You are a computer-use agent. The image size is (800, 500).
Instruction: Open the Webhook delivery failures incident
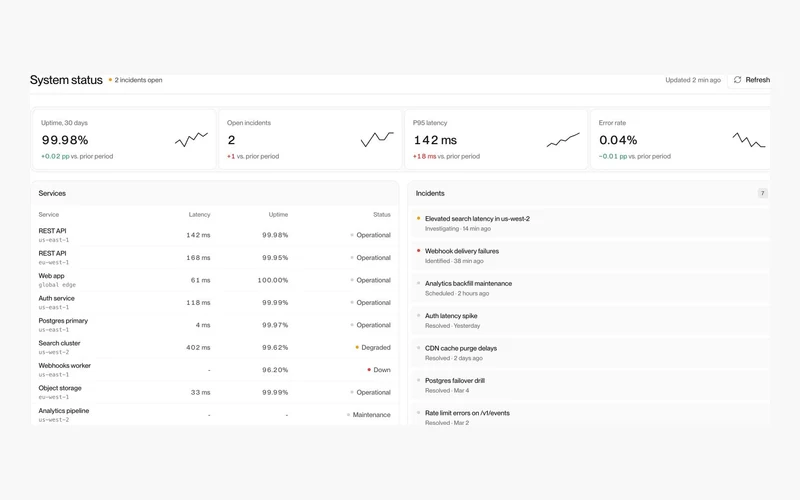click(590, 256)
